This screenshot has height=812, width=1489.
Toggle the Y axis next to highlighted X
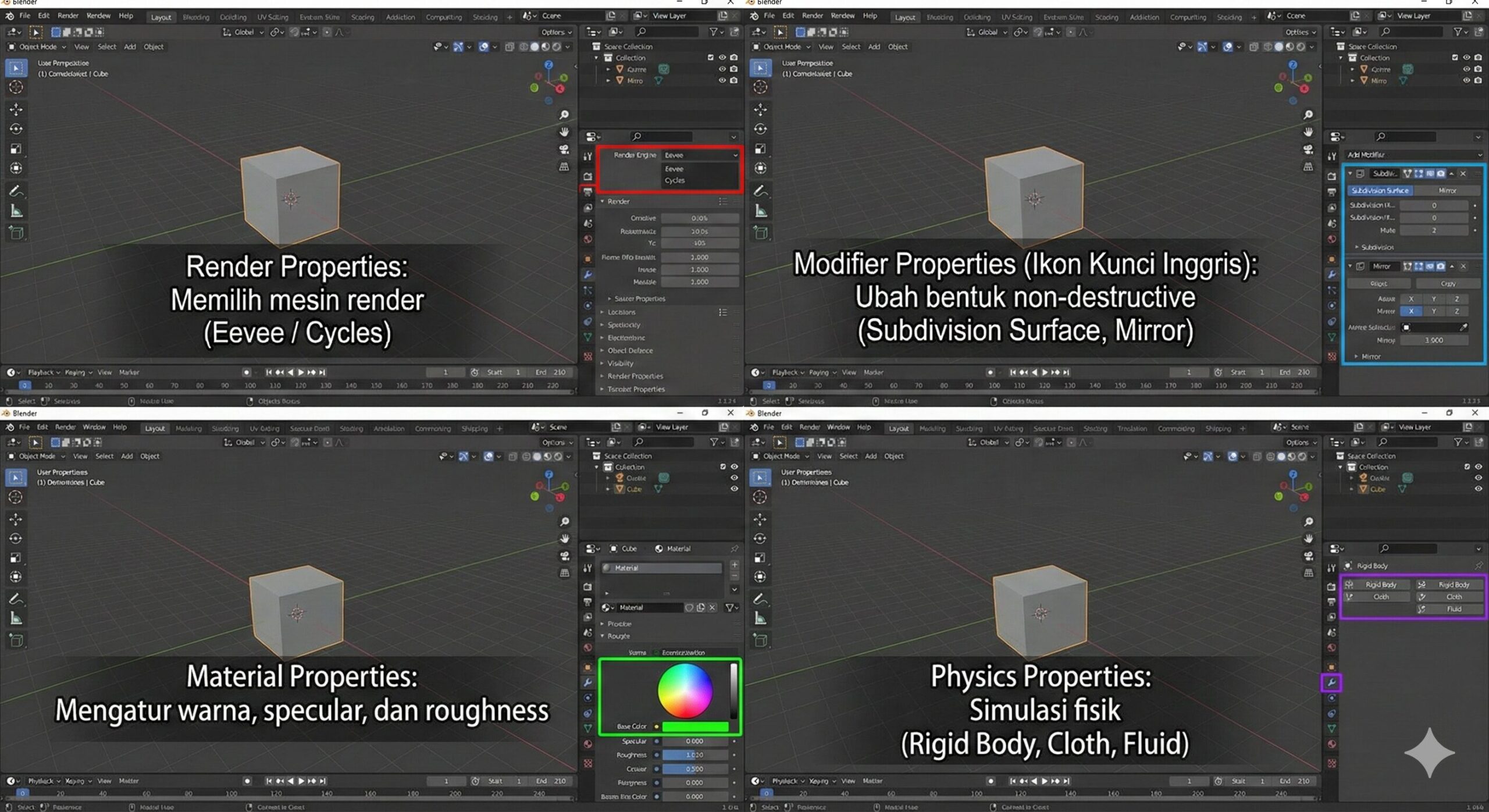click(1434, 311)
